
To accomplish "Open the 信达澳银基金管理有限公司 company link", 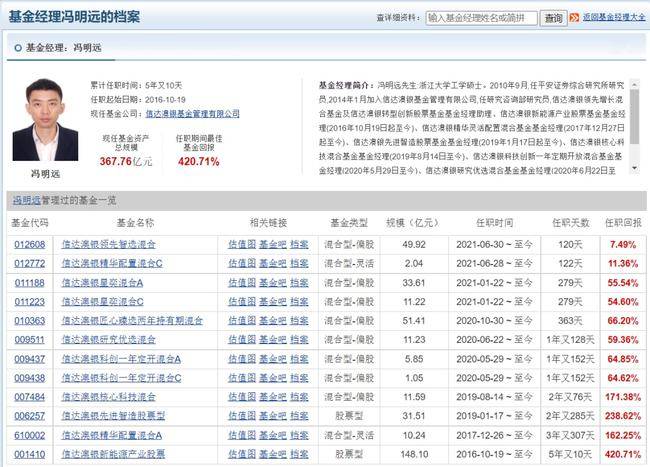I will pyautogui.click(x=192, y=114).
